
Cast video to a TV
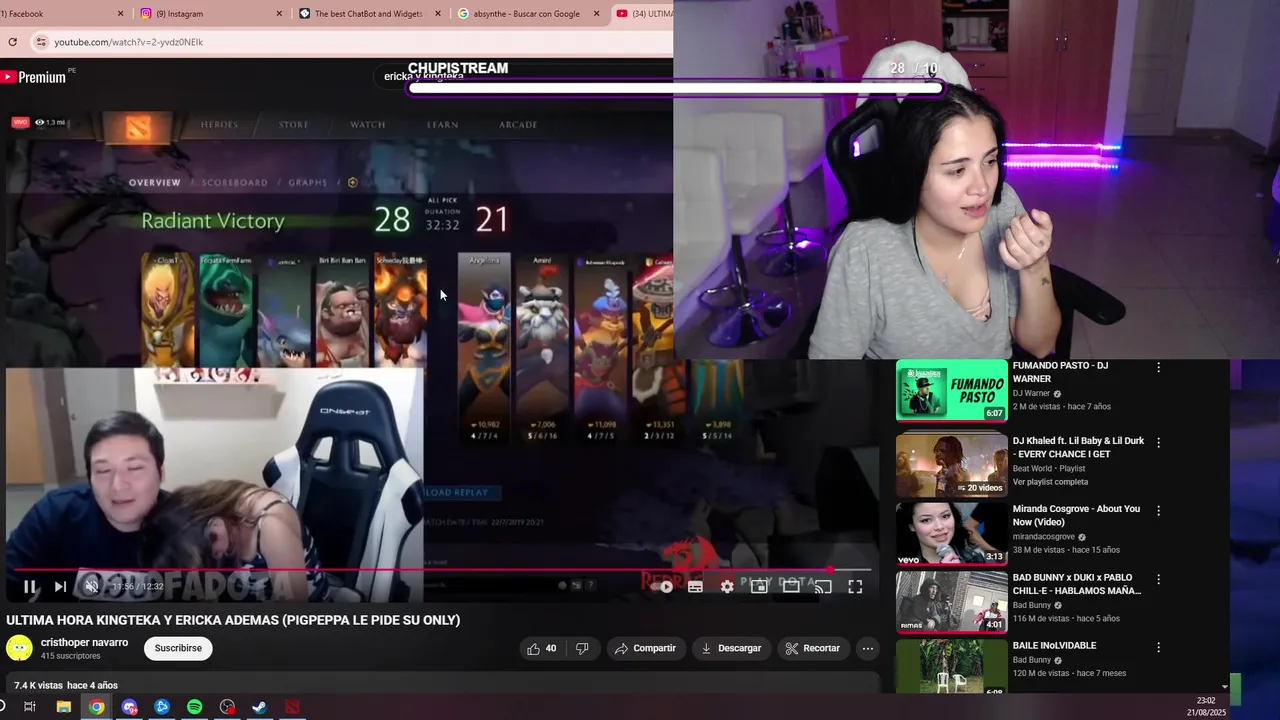(x=823, y=587)
